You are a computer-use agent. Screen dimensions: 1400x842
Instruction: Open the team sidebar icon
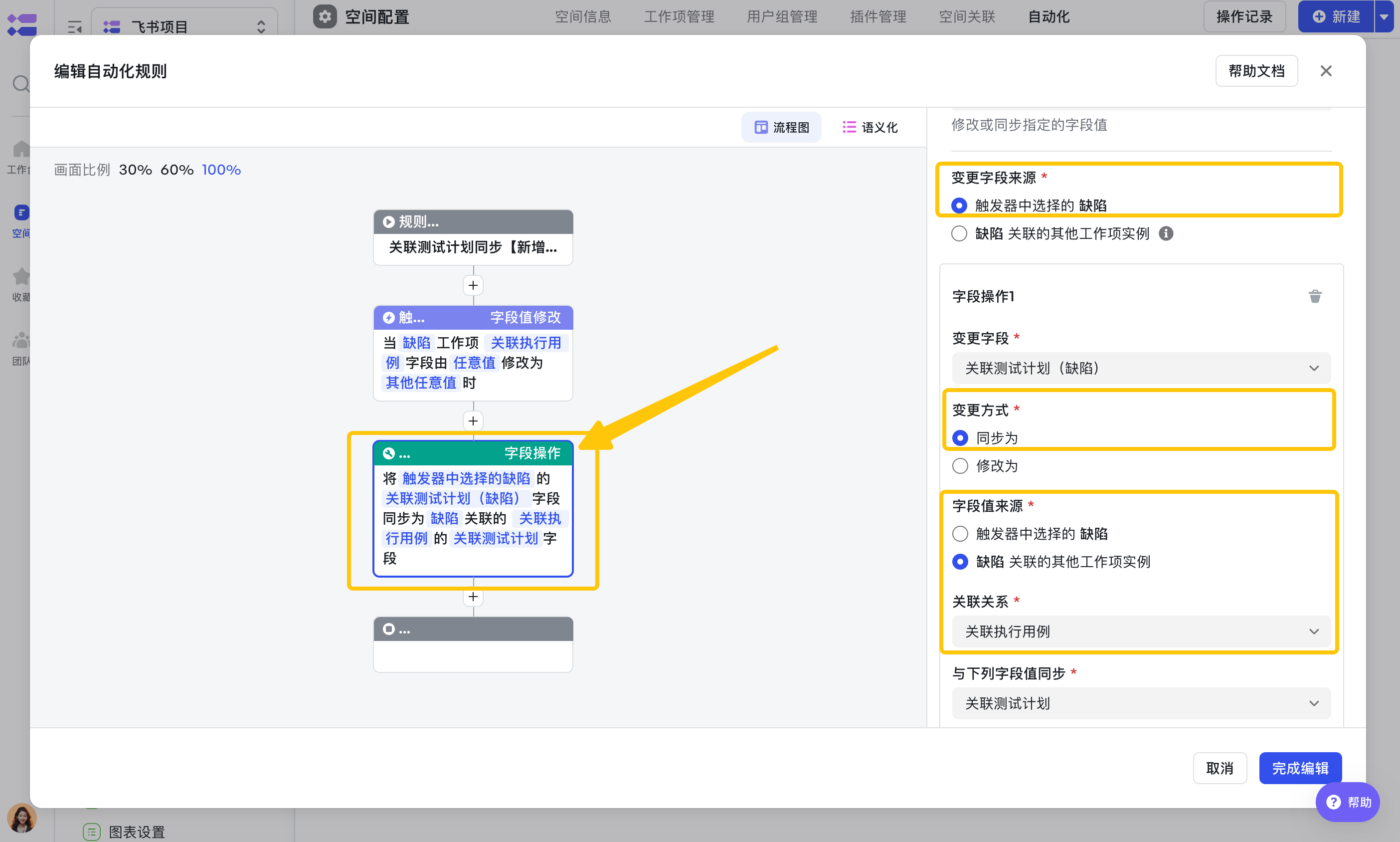point(21,340)
